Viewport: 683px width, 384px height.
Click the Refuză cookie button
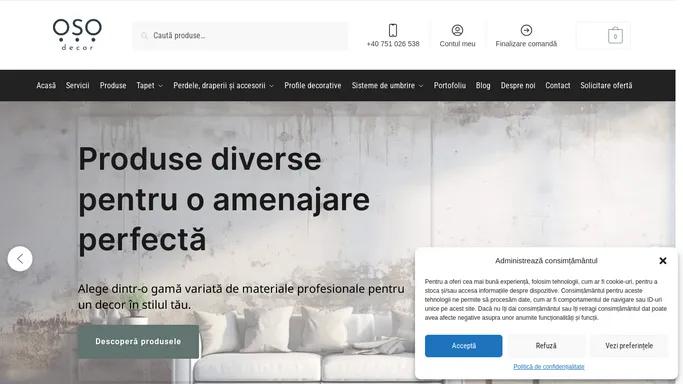coord(546,346)
